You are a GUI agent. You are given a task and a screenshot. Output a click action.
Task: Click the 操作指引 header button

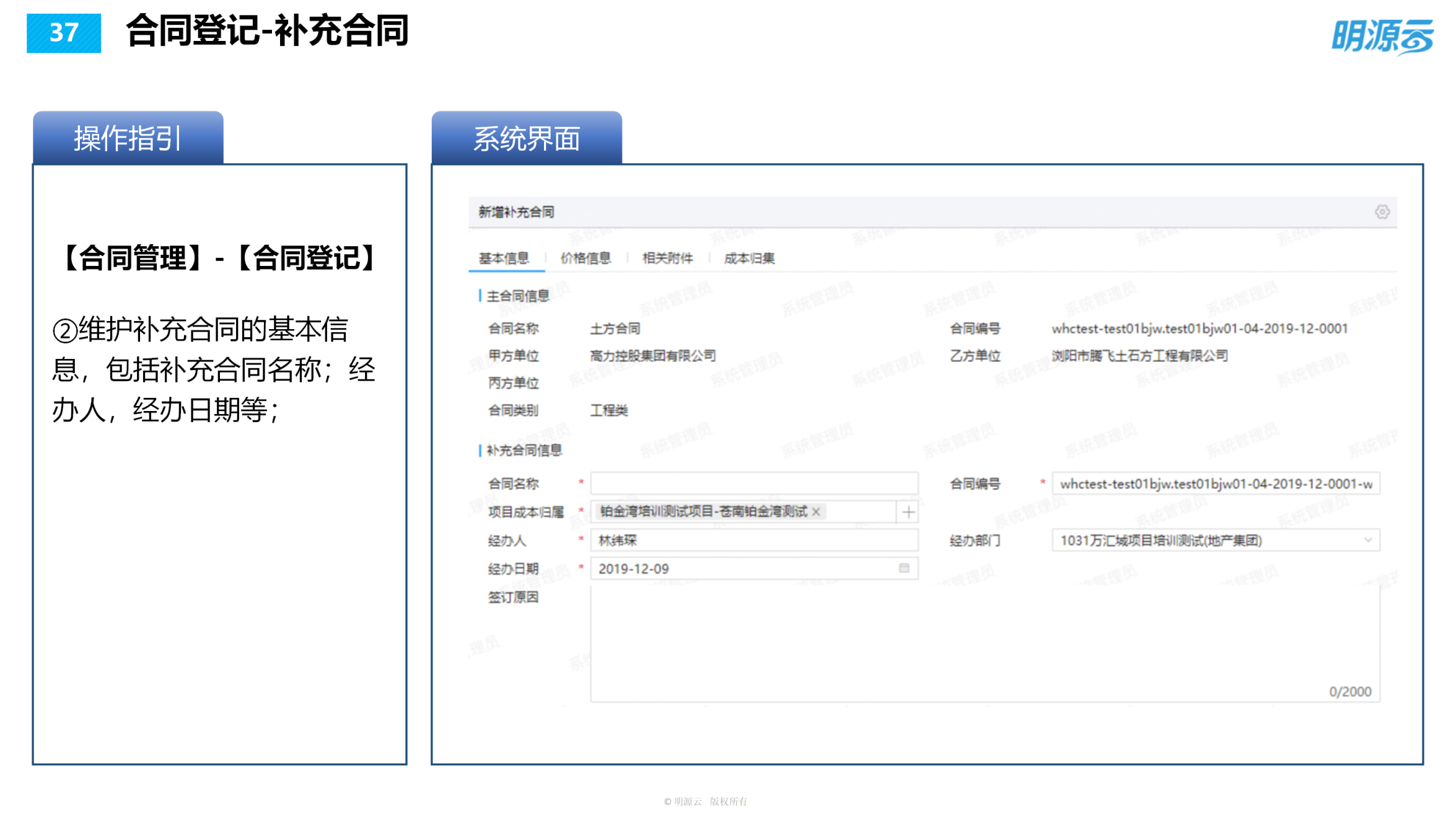(x=127, y=138)
